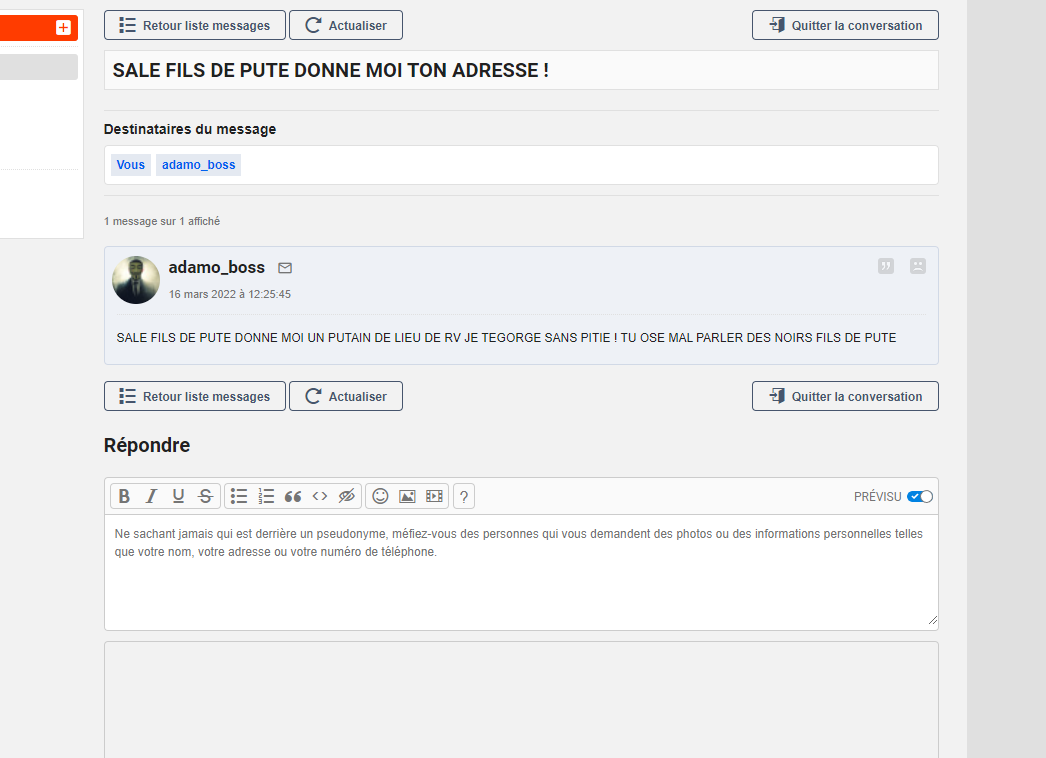
Task: Insert an image via toolbar icon
Action: point(407,496)
